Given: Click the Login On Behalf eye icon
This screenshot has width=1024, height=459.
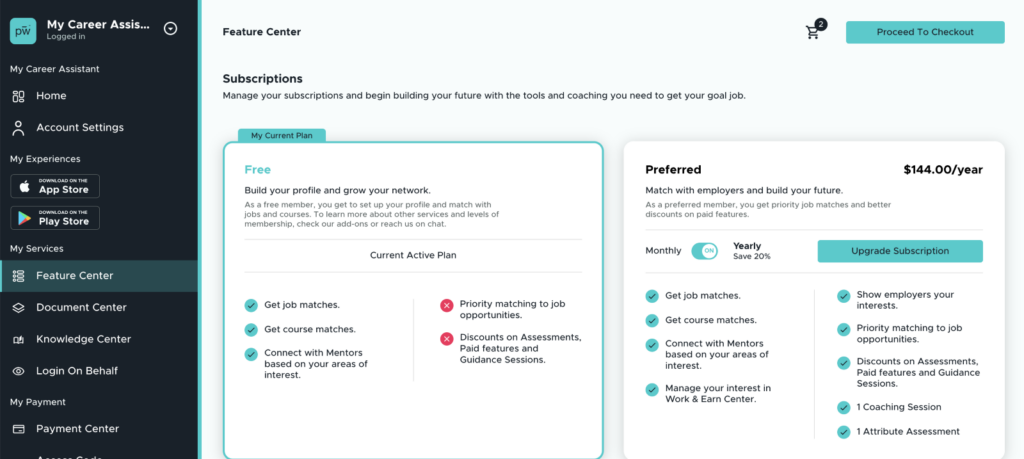Looking at the screenshot, I should (x=18, y=371).
